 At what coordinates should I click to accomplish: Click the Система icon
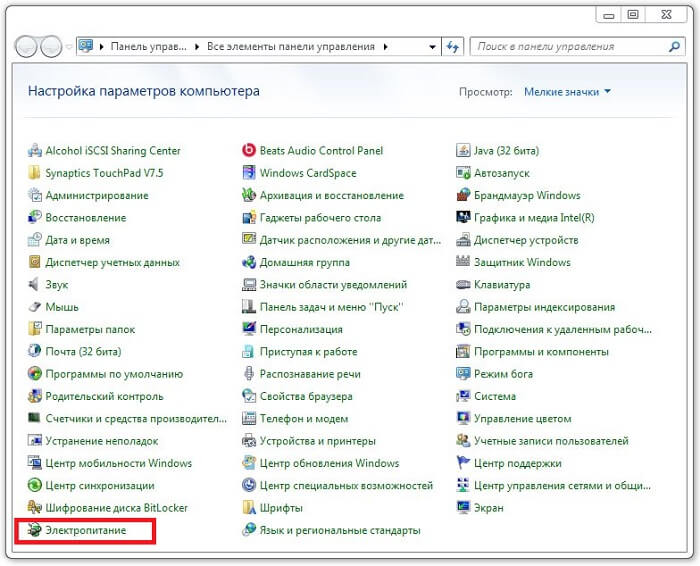click(463, 396)
